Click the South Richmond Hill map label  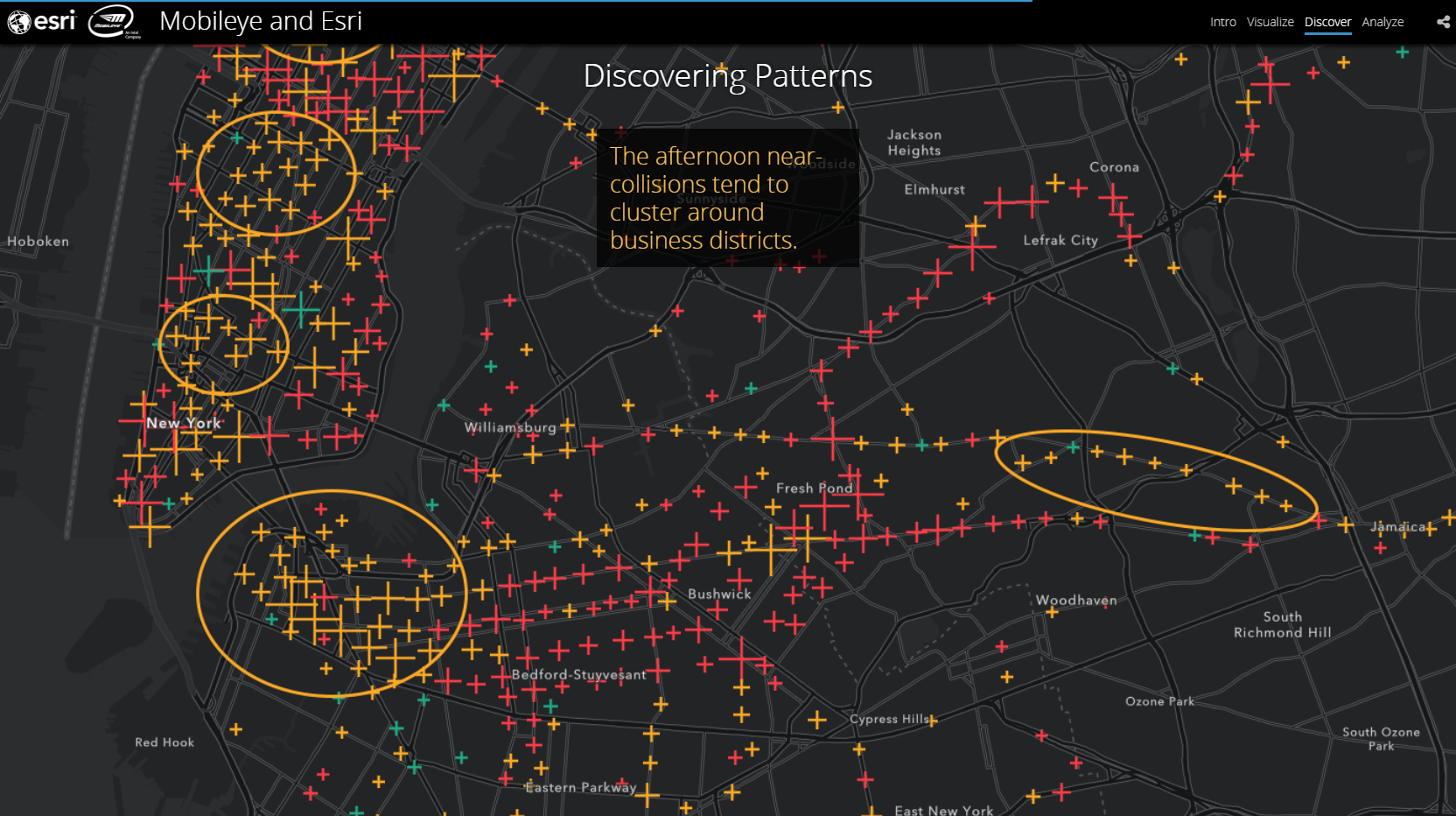coord(1282,624)
